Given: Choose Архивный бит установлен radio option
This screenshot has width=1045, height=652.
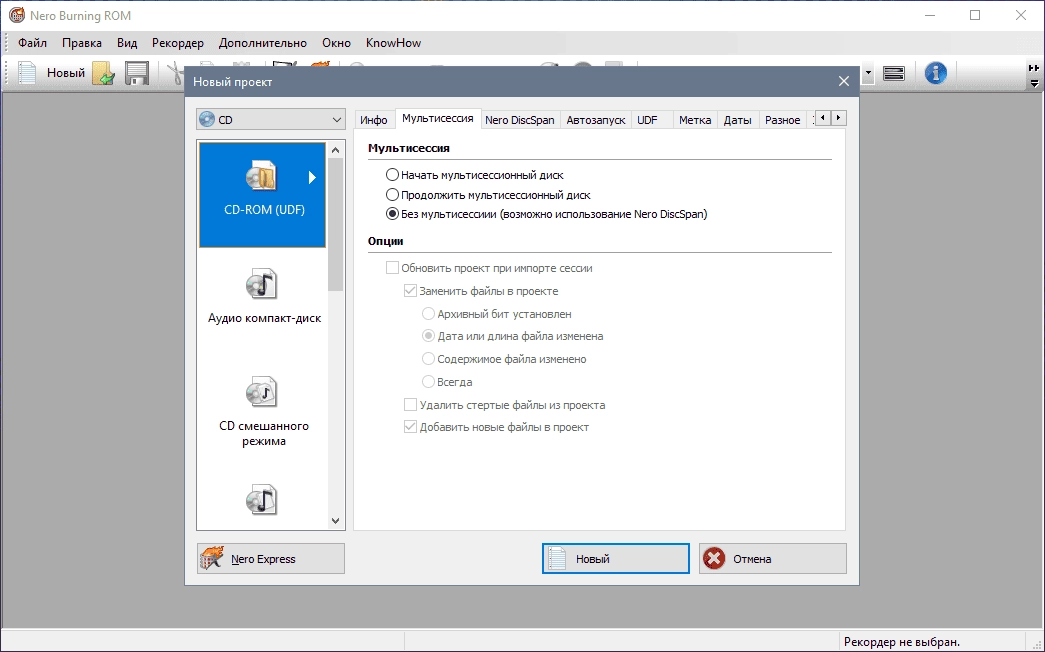Looking at the screenshot, I should [429, 313].
